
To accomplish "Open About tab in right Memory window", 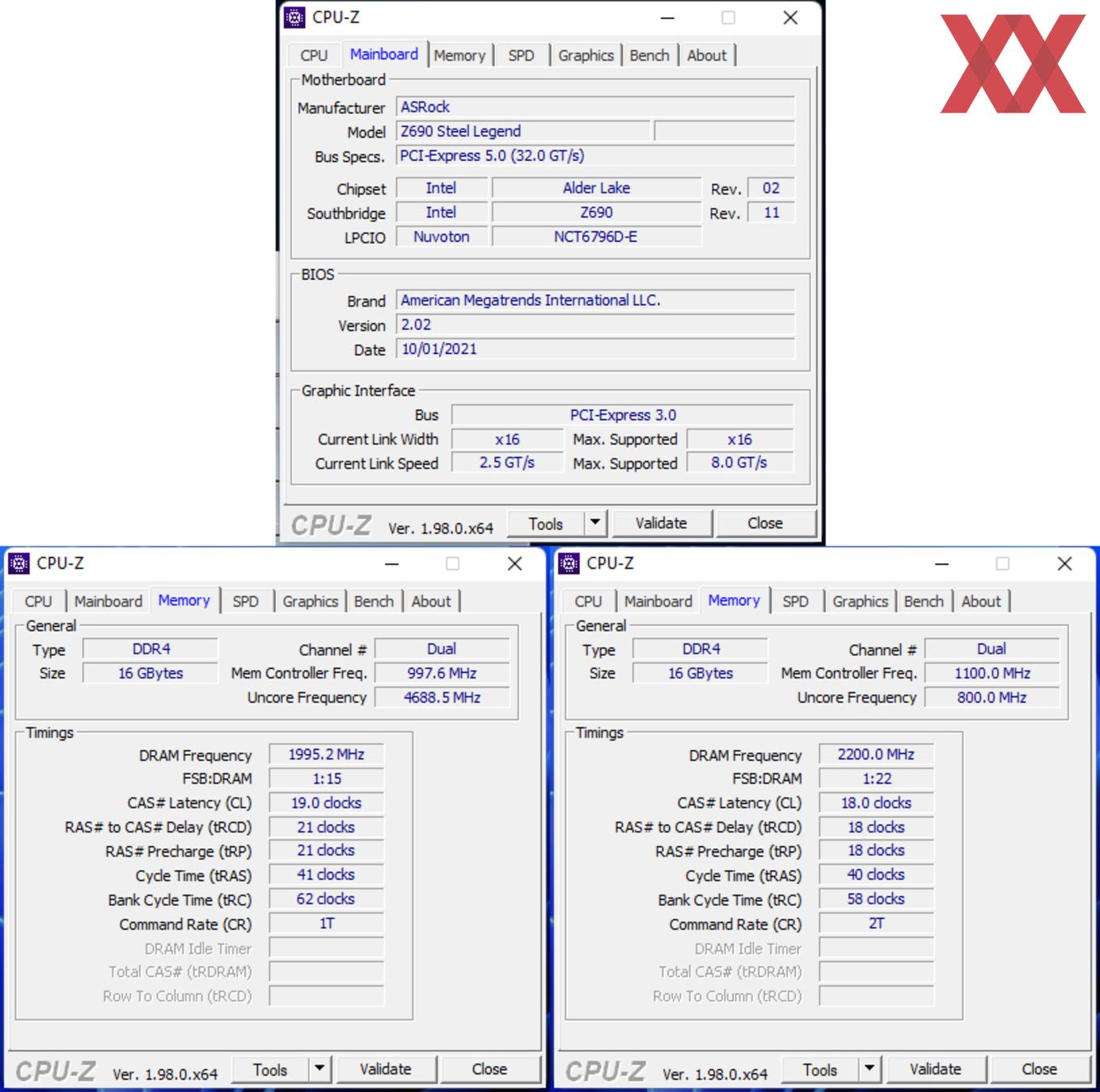I will (981, 601).
